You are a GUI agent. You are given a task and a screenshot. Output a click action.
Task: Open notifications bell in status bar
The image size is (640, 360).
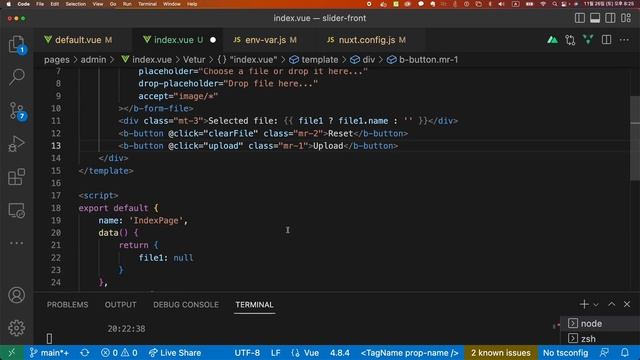click(x=625, y=353)
